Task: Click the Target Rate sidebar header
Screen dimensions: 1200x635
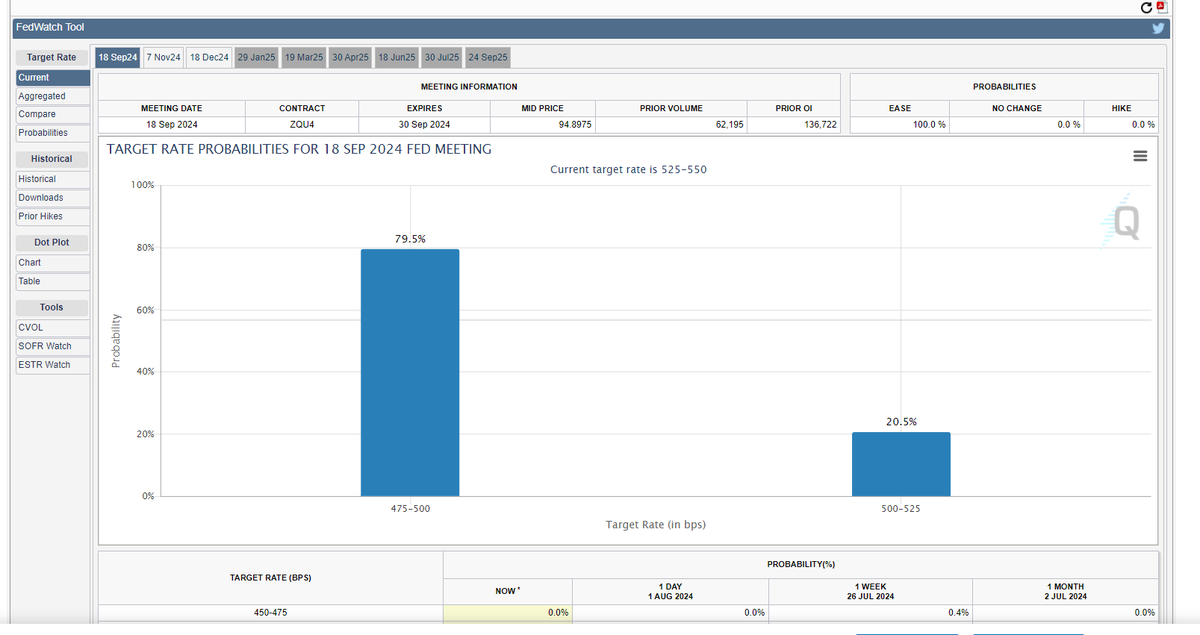Action: click(x=53, y=57)
